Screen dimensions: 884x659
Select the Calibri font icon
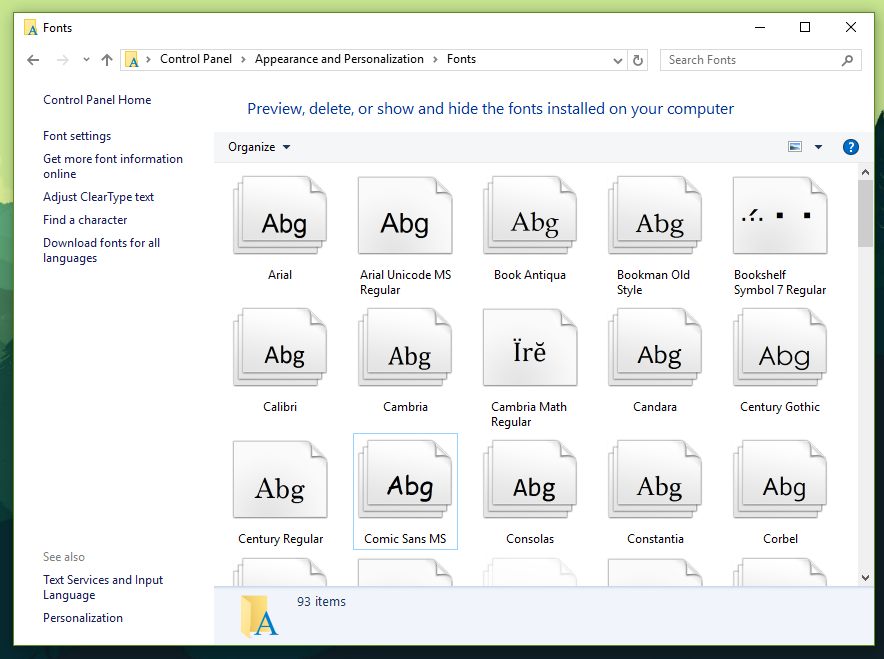[280, 347]
